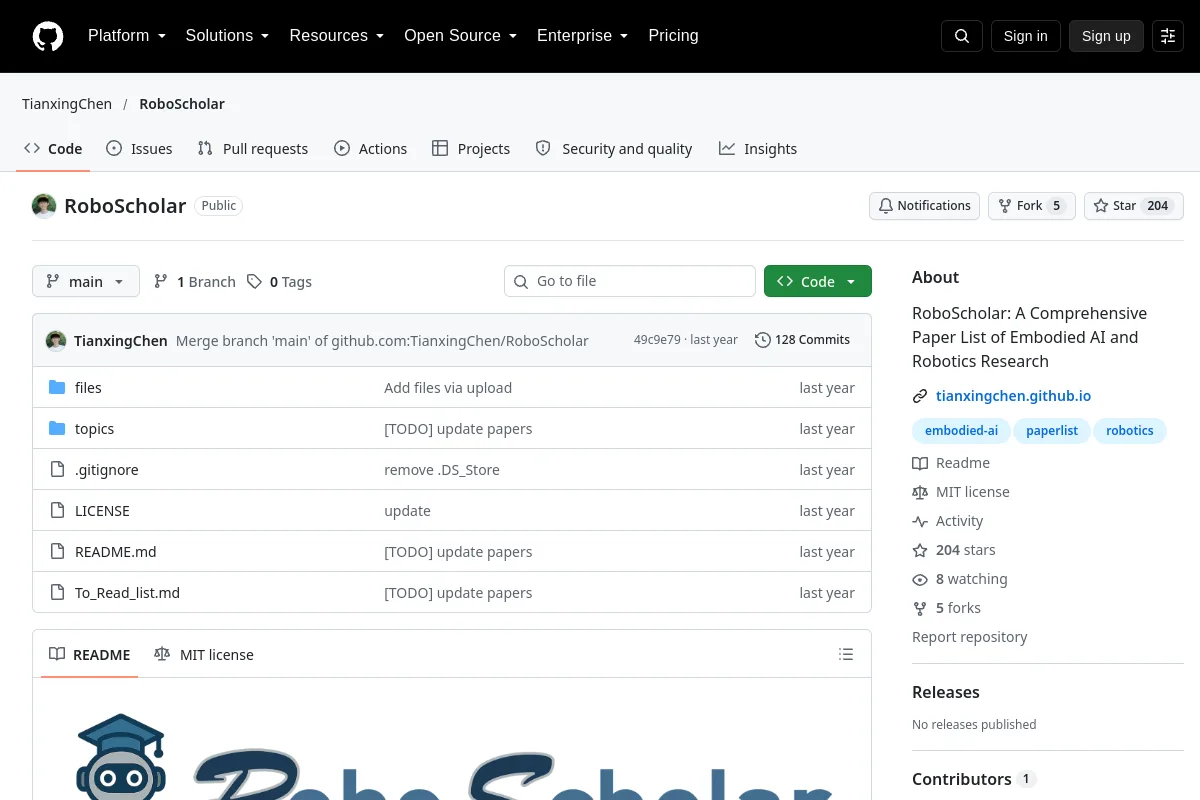Open the Enterprise dropdown menu
The width and height of the screenshot is (1200, 800).
582,36
